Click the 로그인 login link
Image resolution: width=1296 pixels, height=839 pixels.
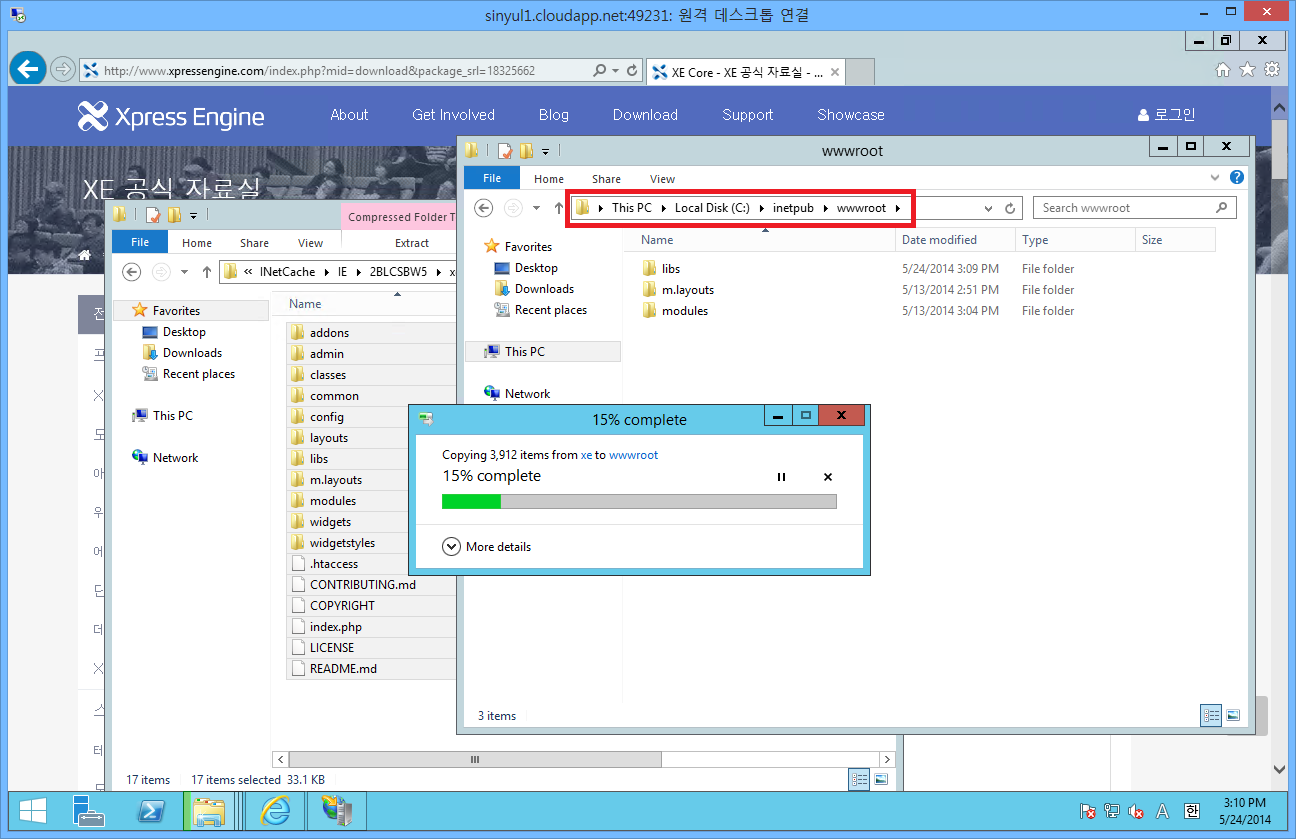[1166, 115]
